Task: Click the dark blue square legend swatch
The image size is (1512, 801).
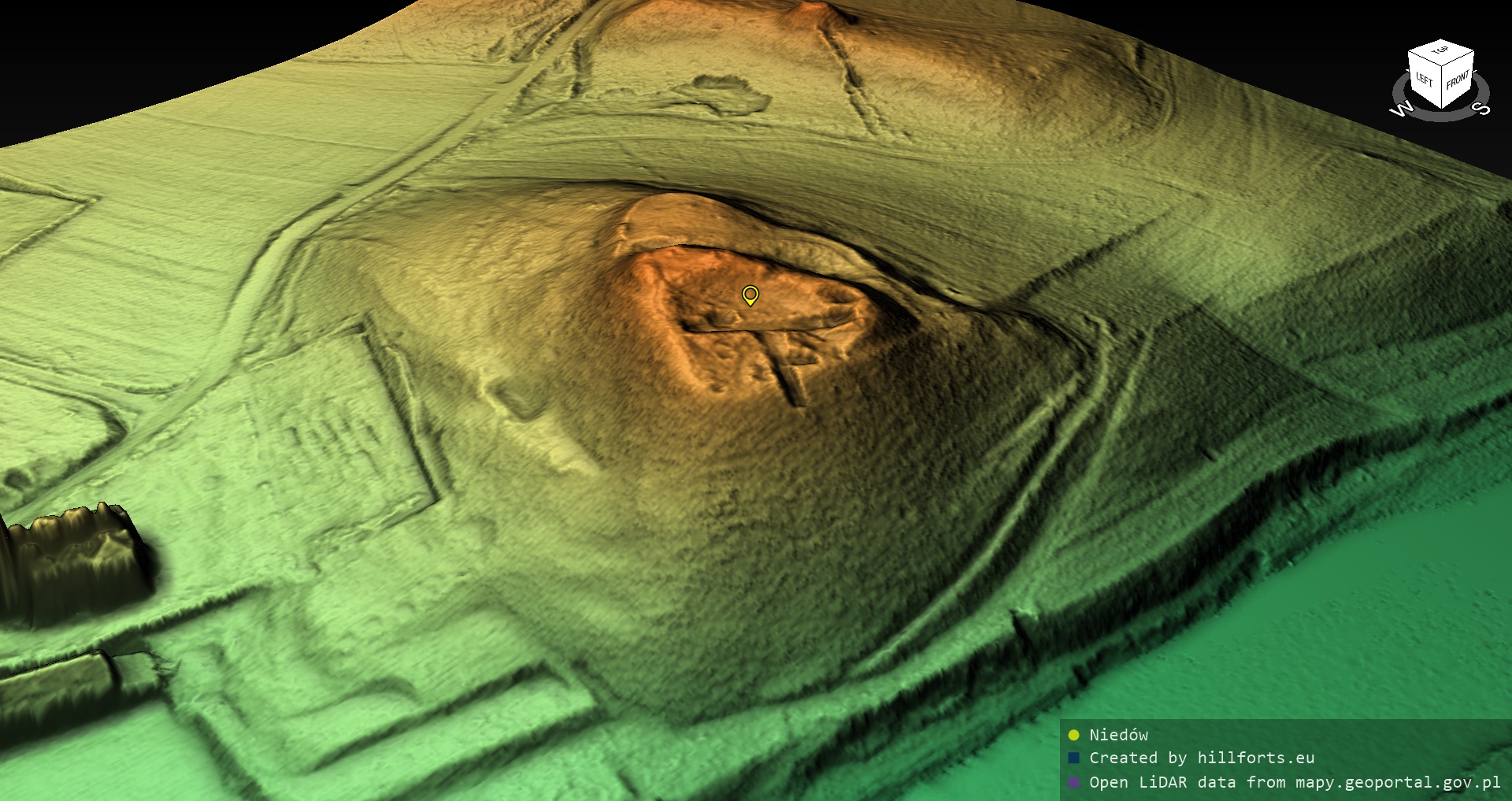Action: pyautogui.click(x=1073, y=758)
